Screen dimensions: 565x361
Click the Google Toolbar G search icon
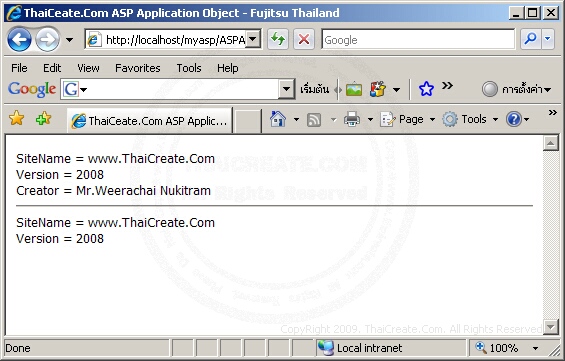[71, 89]
